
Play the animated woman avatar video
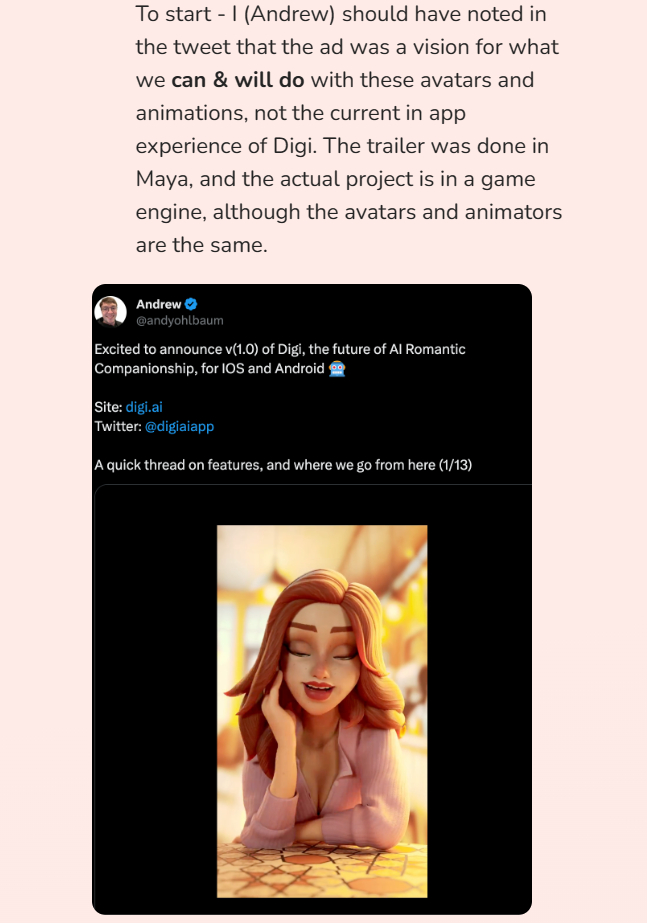coord(322,710)
